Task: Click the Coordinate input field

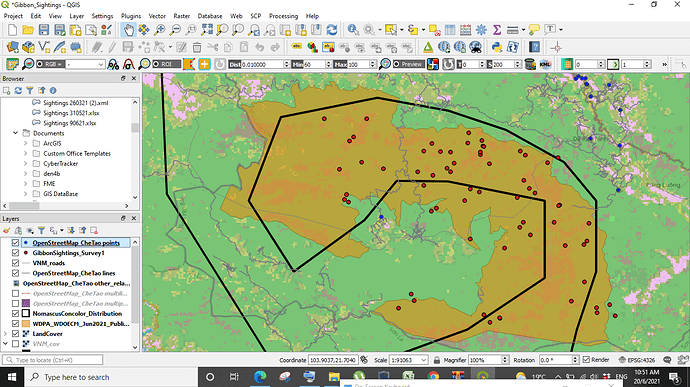Action: click(333, 360)
